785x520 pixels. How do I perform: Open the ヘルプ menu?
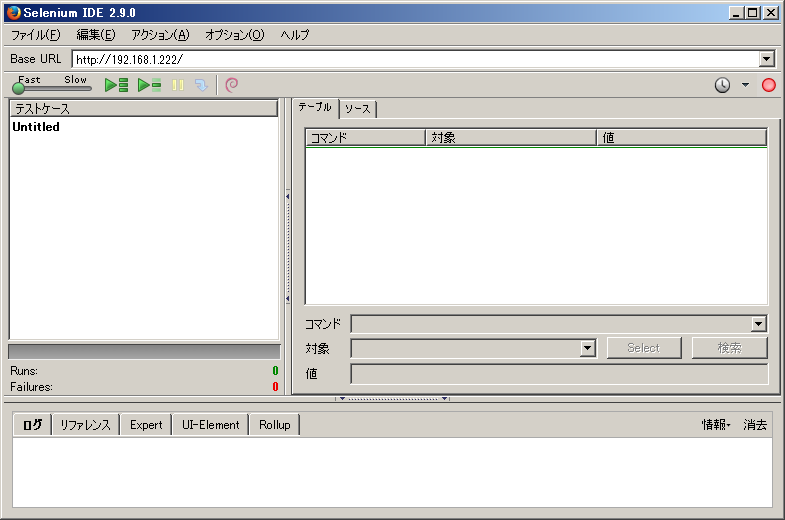coord(294,35)
